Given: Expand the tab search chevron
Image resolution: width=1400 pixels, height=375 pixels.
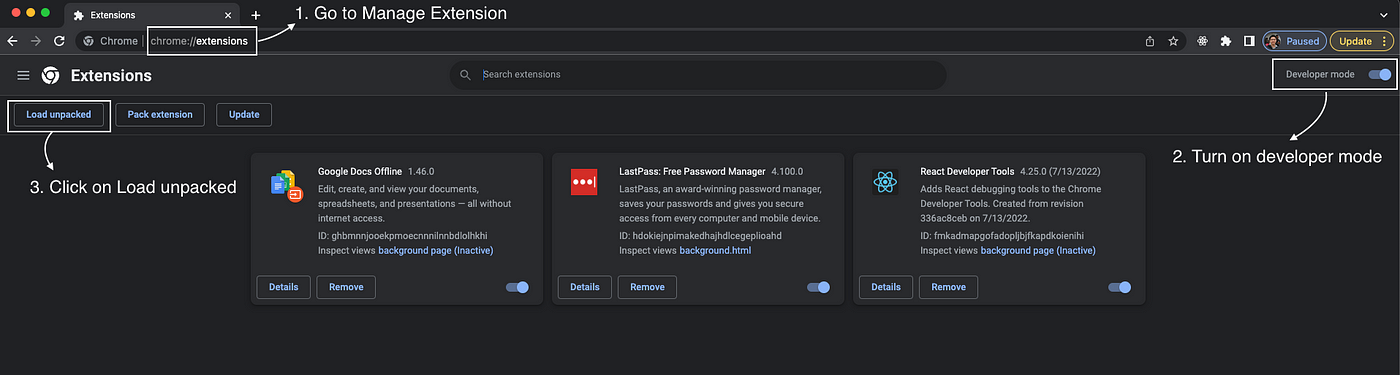Looking at the screenshot, I should [x=1383, y=15].
